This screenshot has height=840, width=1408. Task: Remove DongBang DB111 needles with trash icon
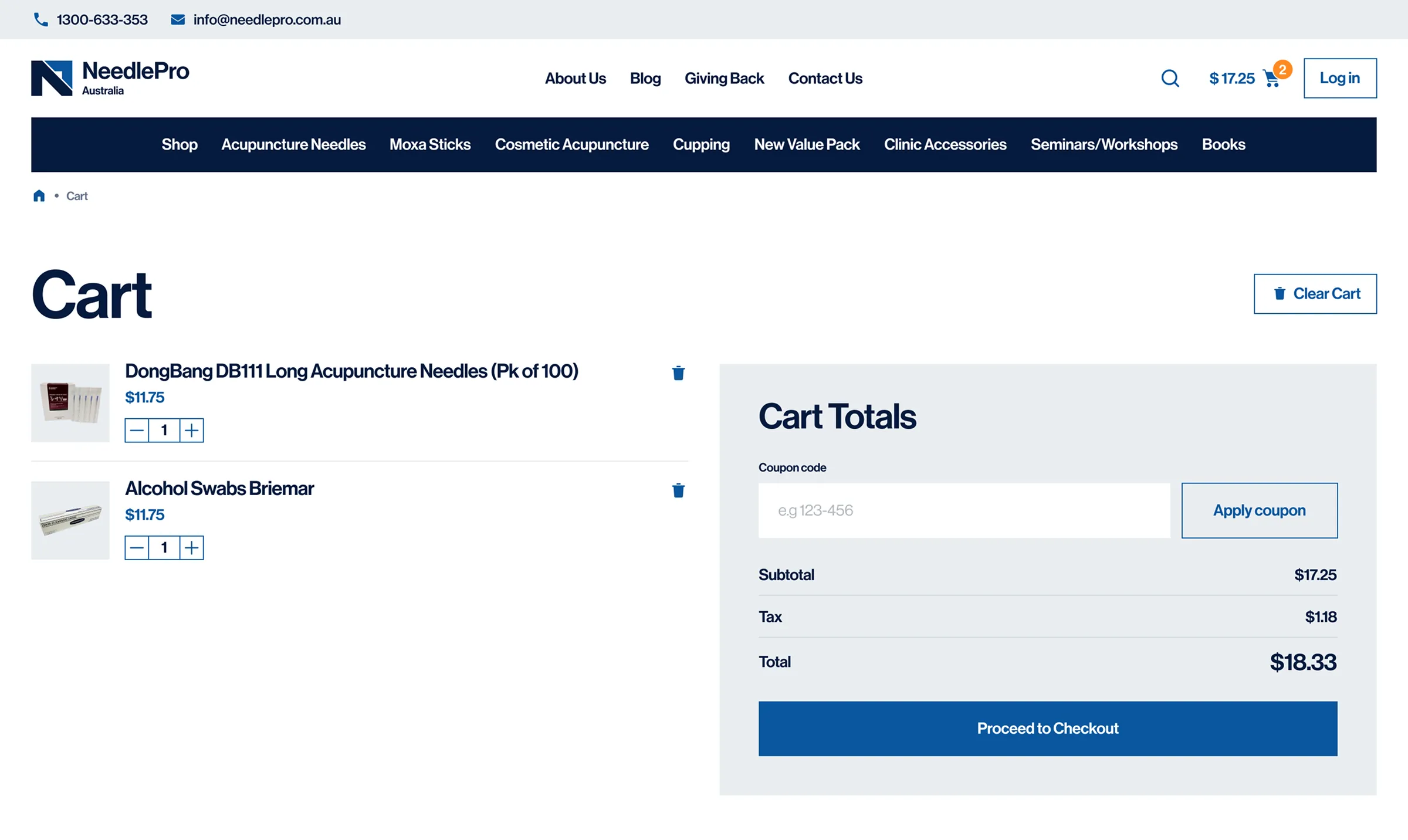pos(678,373)
